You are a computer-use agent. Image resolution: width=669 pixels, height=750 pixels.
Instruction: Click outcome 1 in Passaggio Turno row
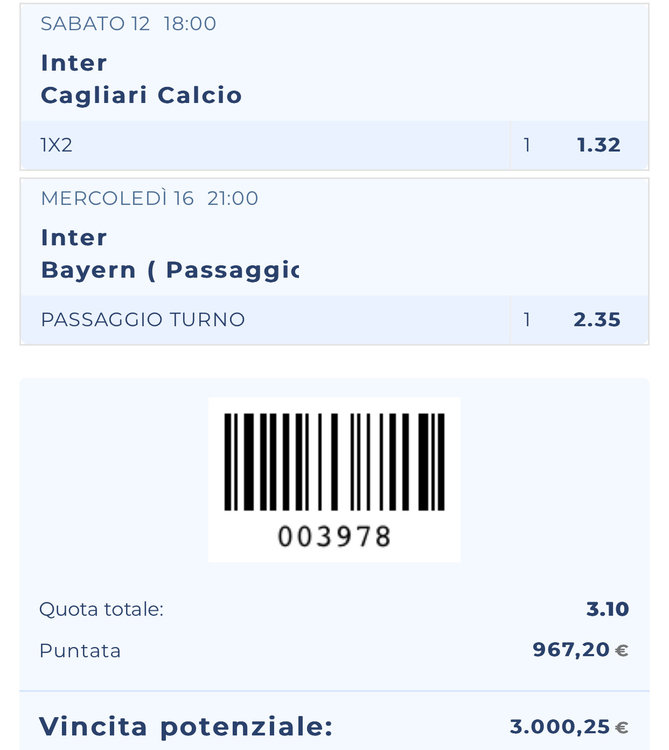click(527, 320)
